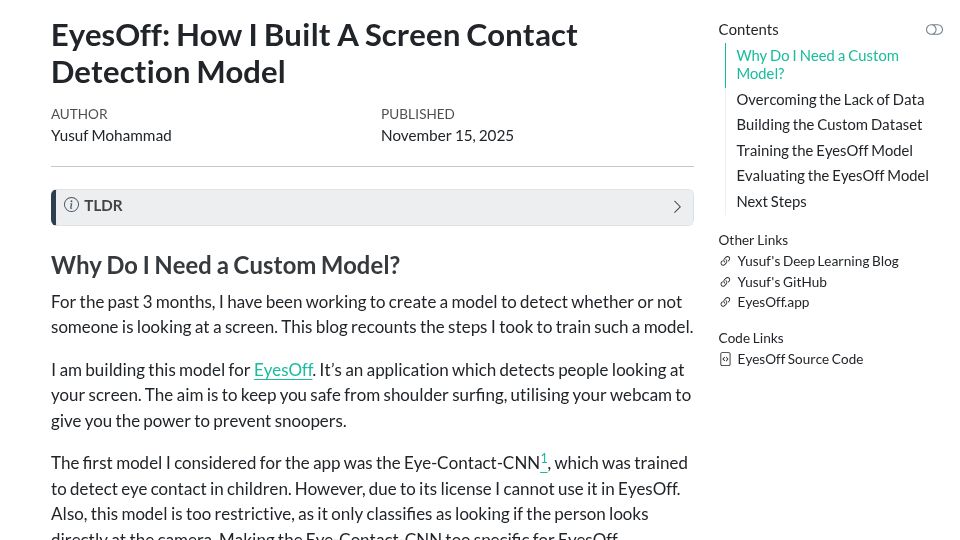Click link icon beside Yusuf's GitHub
This screenshot has width=960, height=540.
tap(725, 282)
